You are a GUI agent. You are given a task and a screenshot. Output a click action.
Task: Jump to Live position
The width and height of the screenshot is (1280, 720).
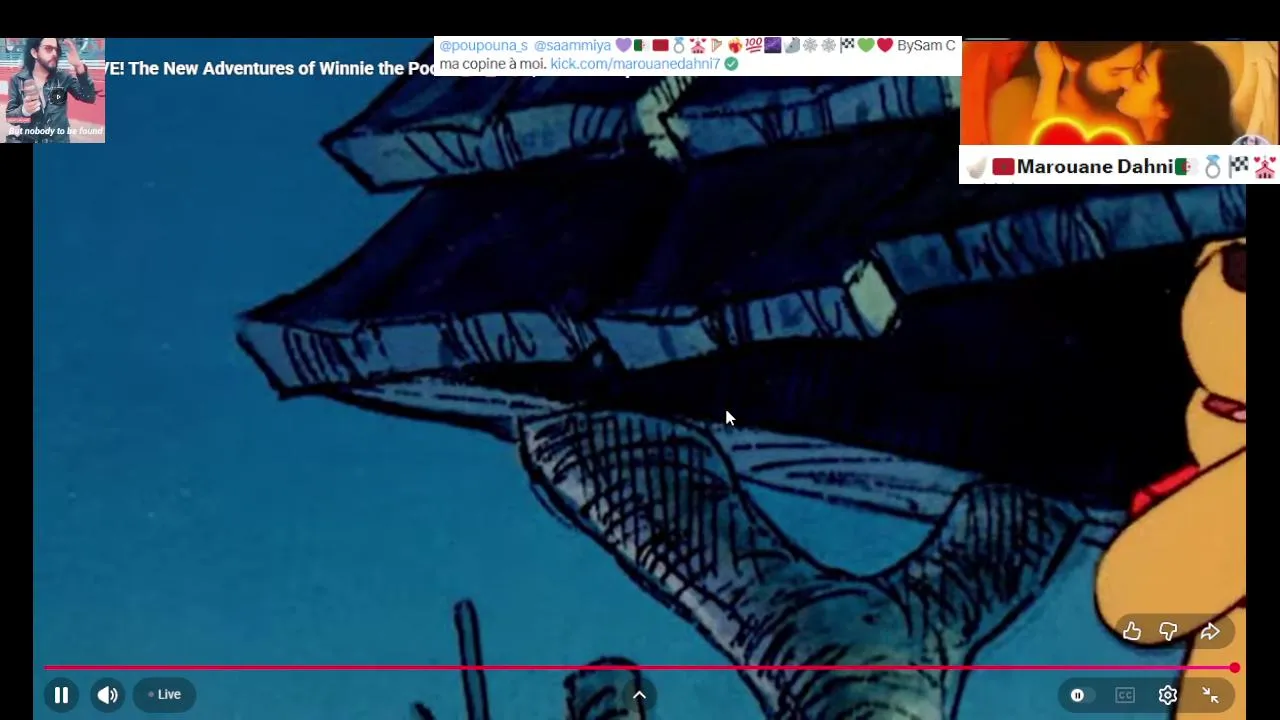pyautogui.click(x=164, y=695)
